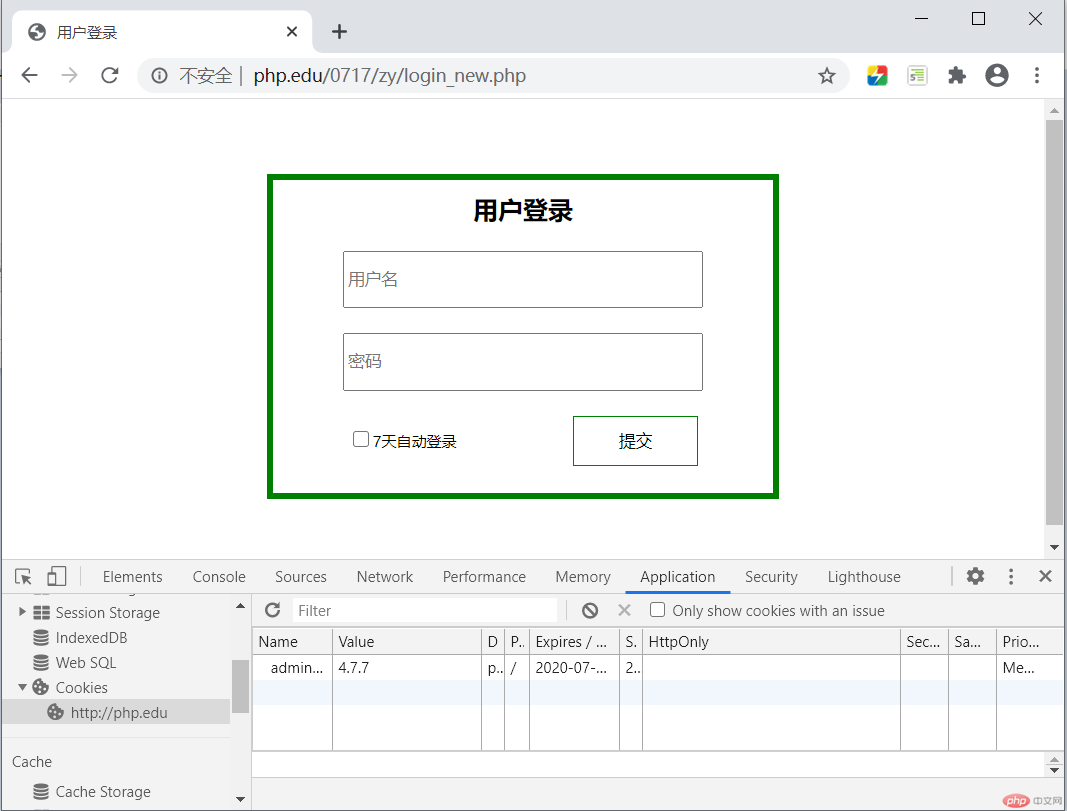This screenshot has width=1067, height=811.
Task: Click the page scrollbar down arrow
Action: pos(1054,547)
